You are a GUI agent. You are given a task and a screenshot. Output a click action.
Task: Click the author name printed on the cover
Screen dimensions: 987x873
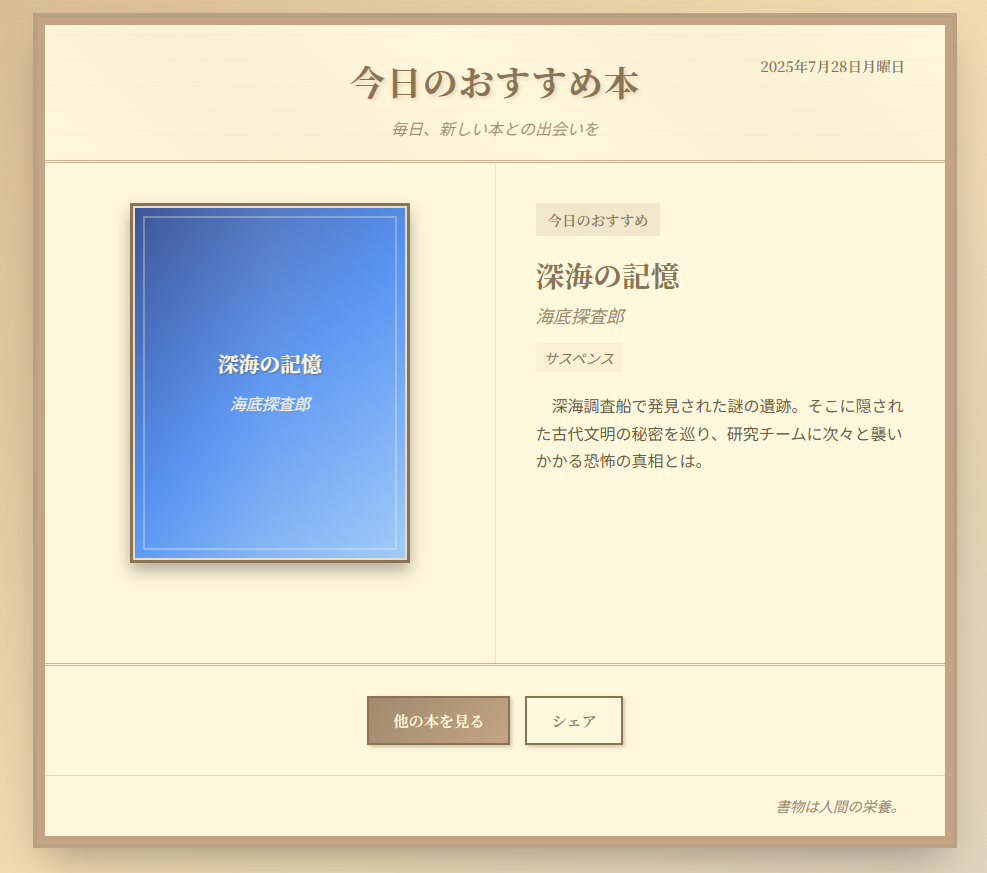click(x=270, y=405)
